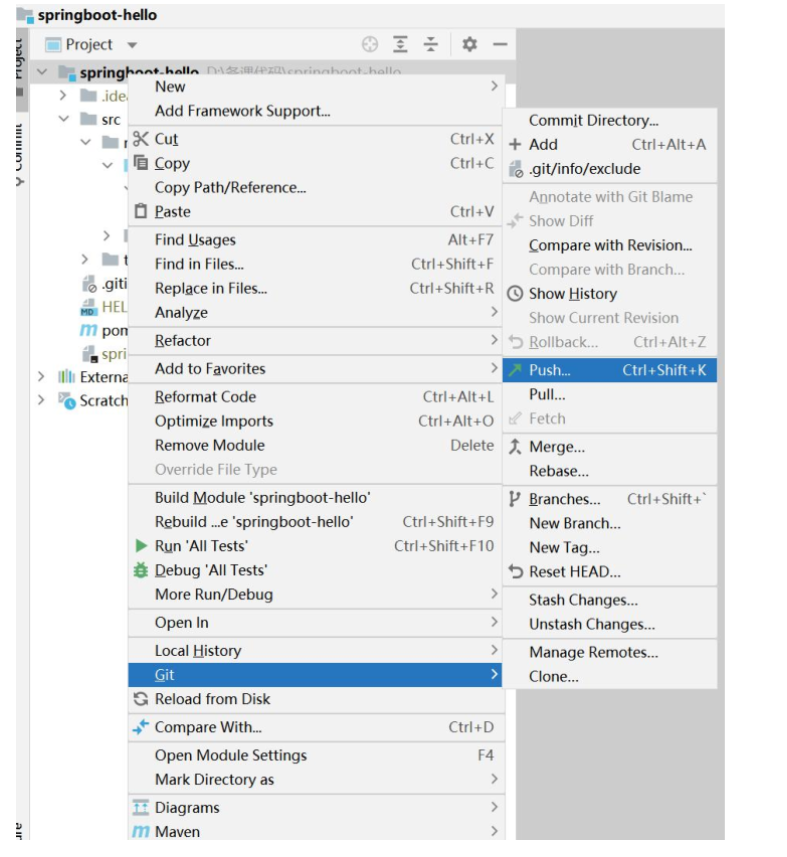
Task: Click the Copy icon in context menu
Action: coord(141,163)
